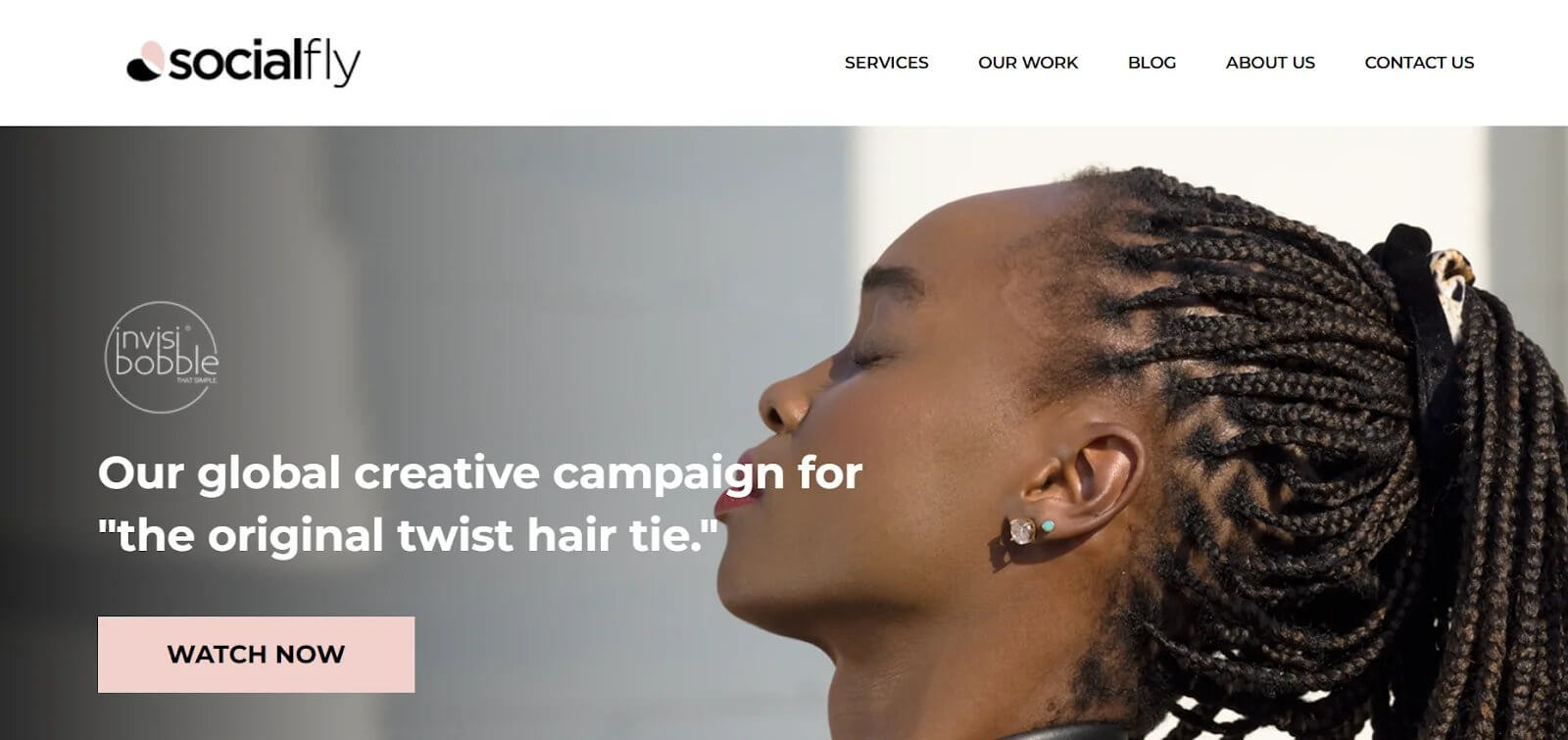This screenshot has height=740, width=1568.
Task: Click the invisibobble circular brand logo
Action: coord(162,357)
